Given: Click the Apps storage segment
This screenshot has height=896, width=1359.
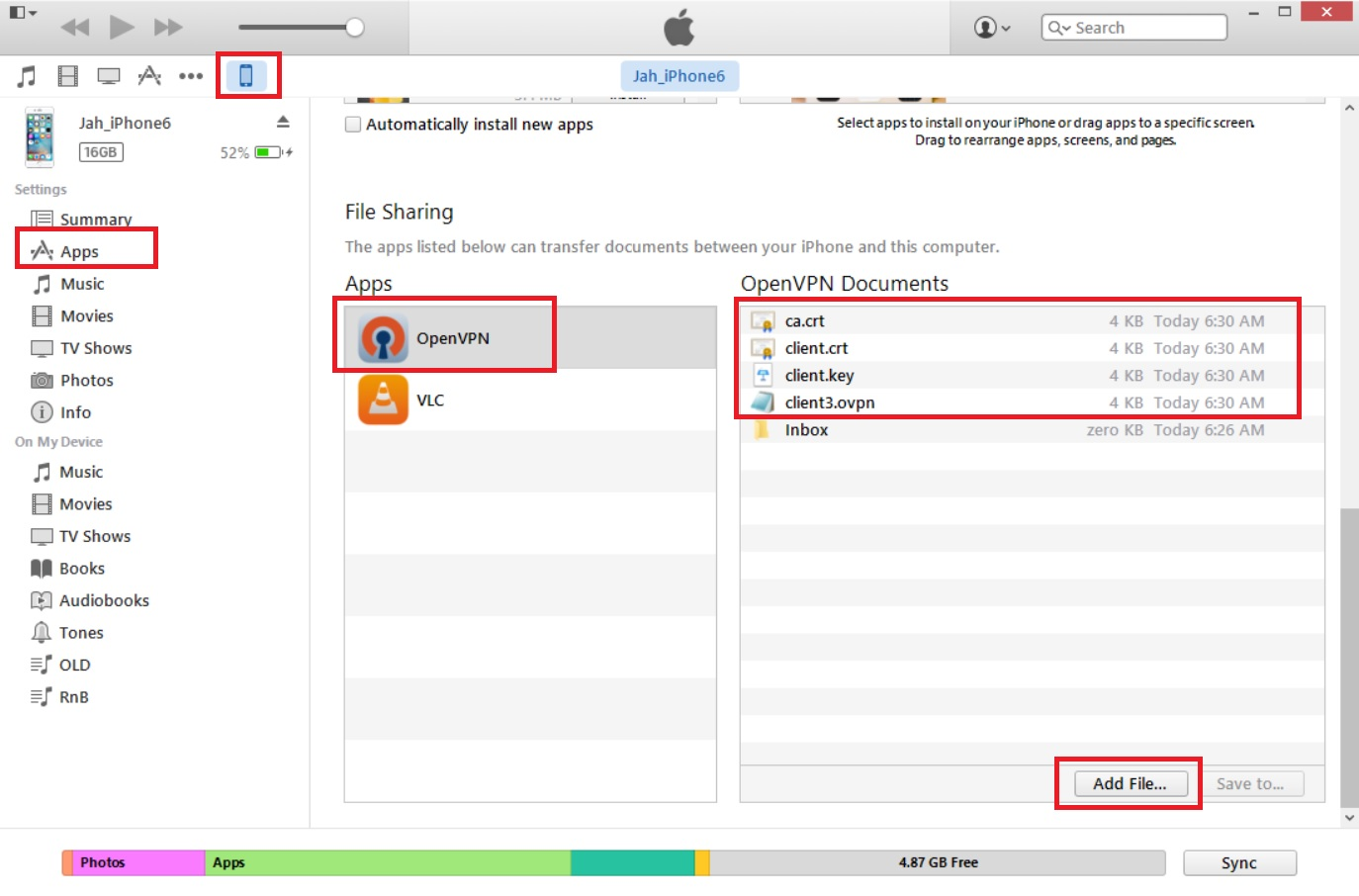Looking at the screenshot, I should tap(388, 862).
